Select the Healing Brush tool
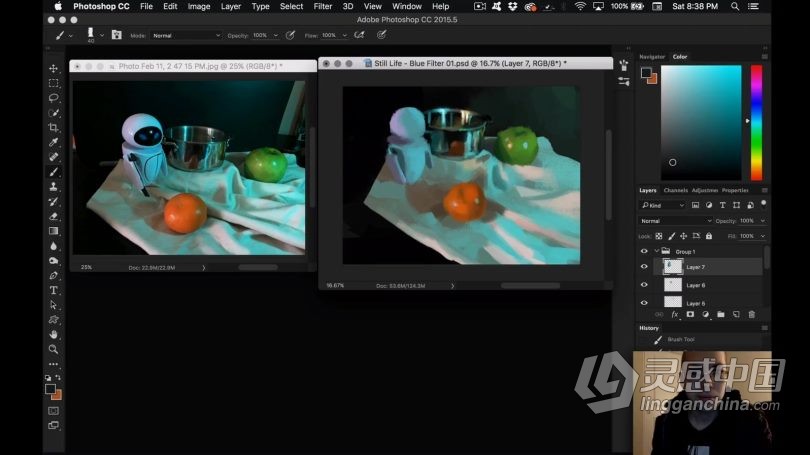The height and width of the screenshot is (455, 810). pyautogui.click(x=53, y=157)
